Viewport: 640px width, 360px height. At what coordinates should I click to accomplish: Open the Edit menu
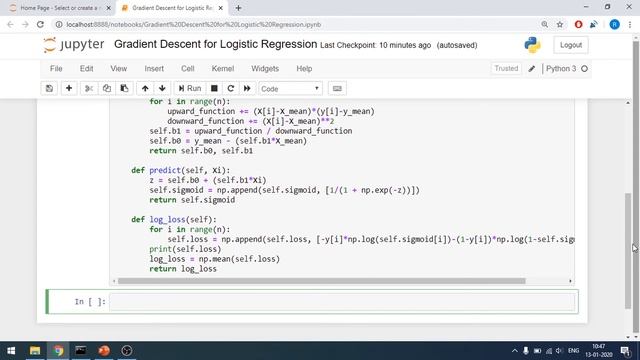[86, 69]
